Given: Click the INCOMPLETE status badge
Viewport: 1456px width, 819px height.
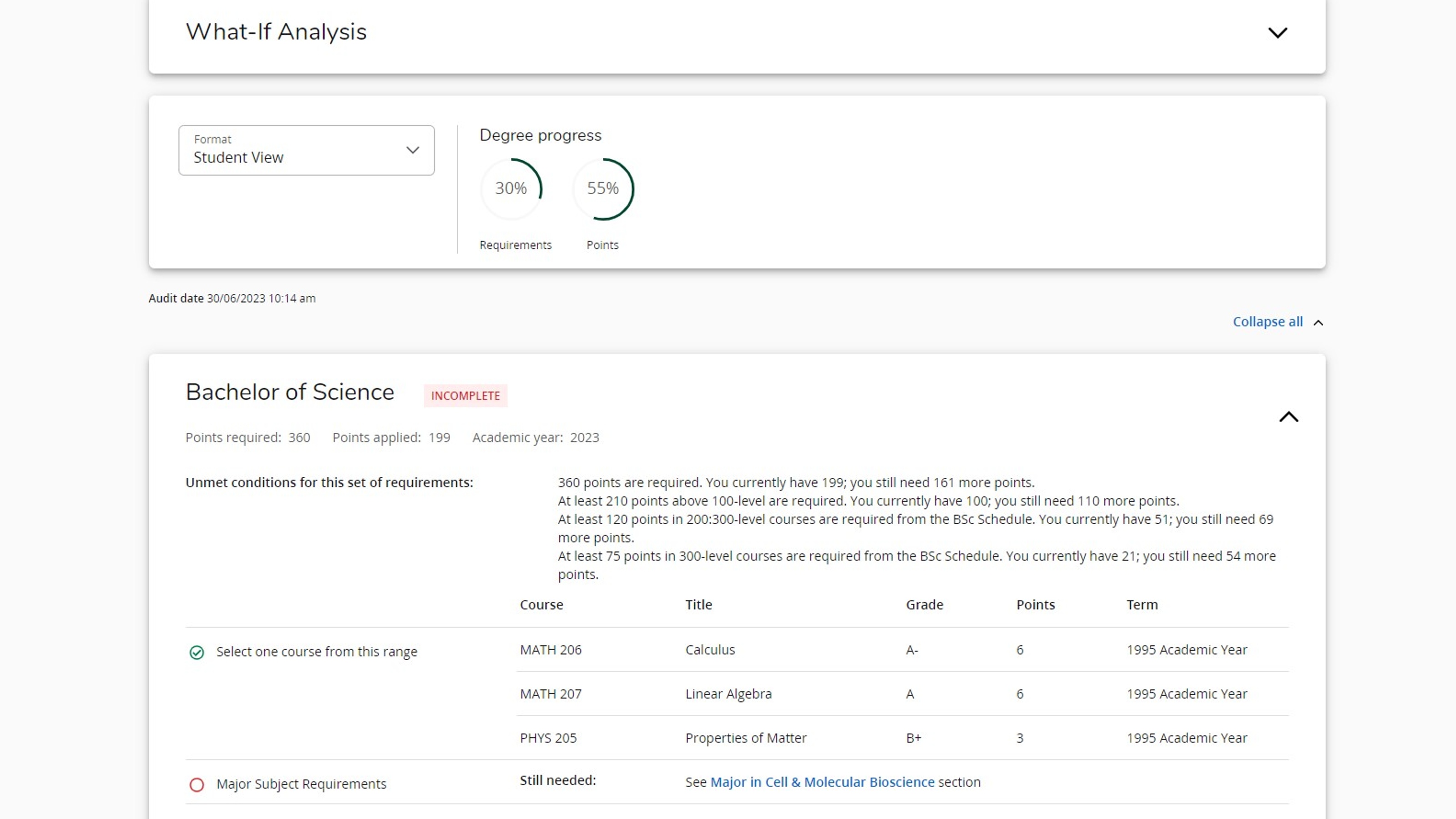Looking at the screenshot, I should 465,396.
